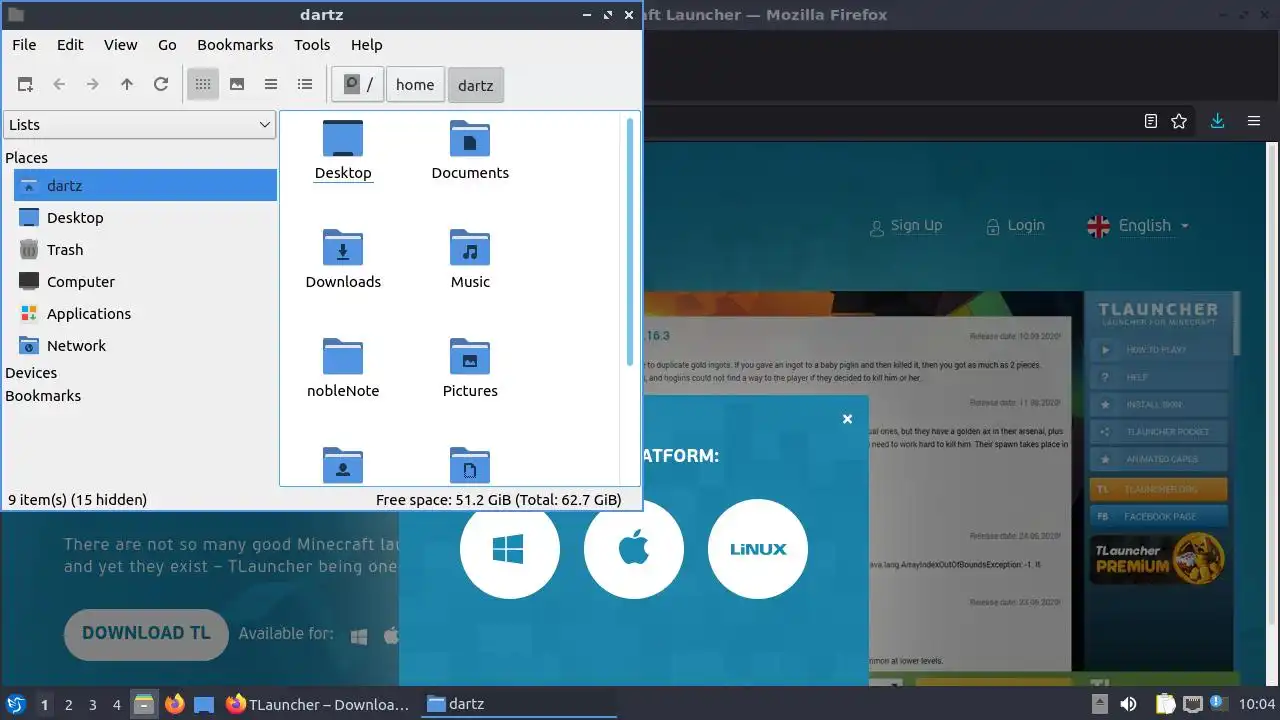Viewport: 1280px width, 720px height.
Task: Open Firefox downloads panel
Action: click(x=1217, y=121)
